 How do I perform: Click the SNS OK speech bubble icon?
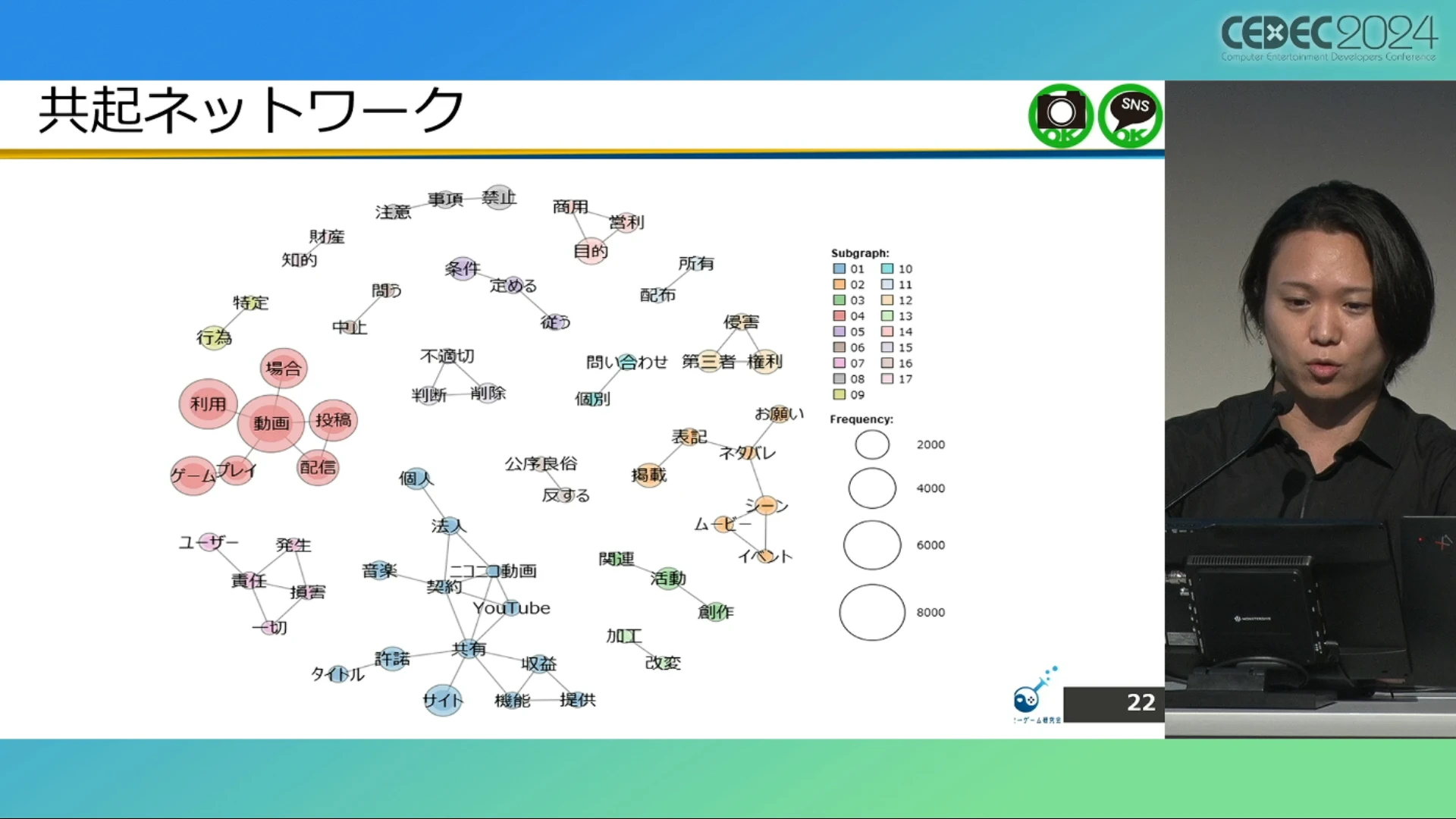tap(1130, 115)
